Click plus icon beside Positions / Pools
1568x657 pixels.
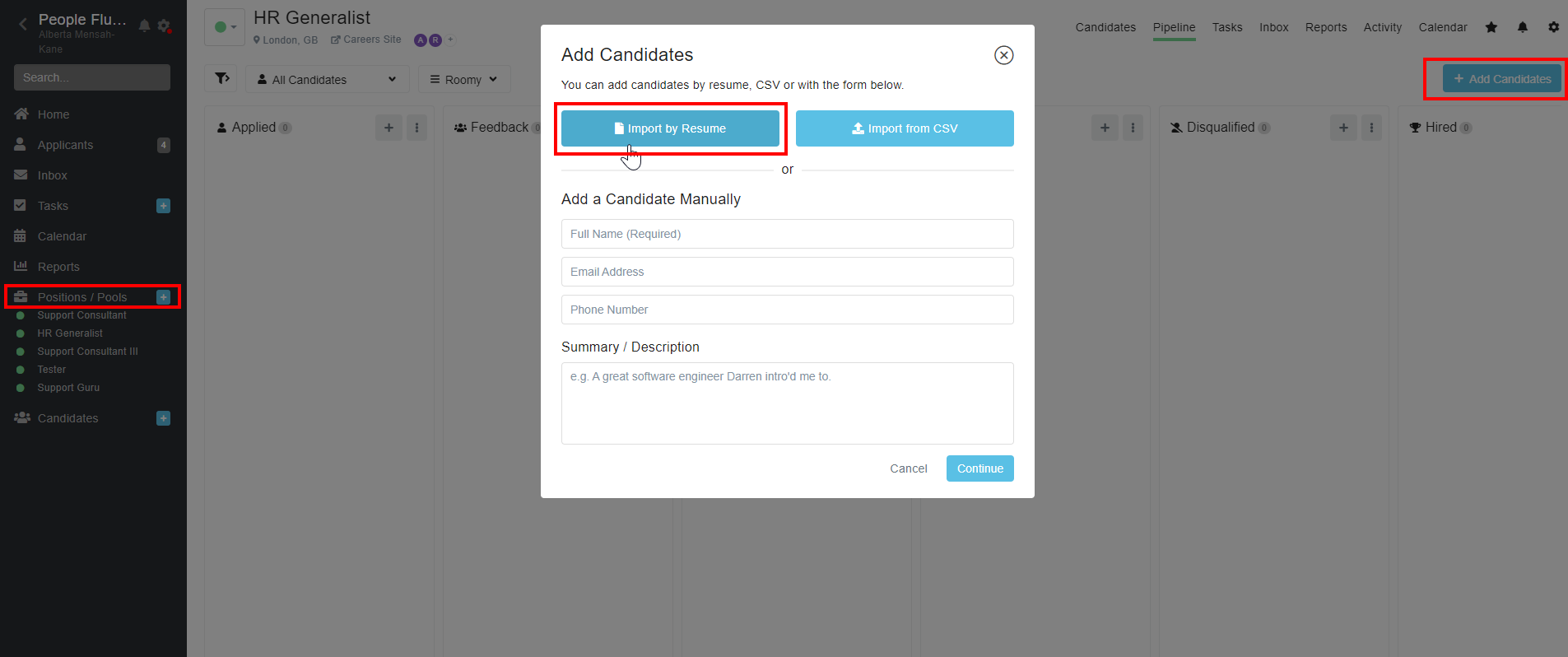point(164,297)
